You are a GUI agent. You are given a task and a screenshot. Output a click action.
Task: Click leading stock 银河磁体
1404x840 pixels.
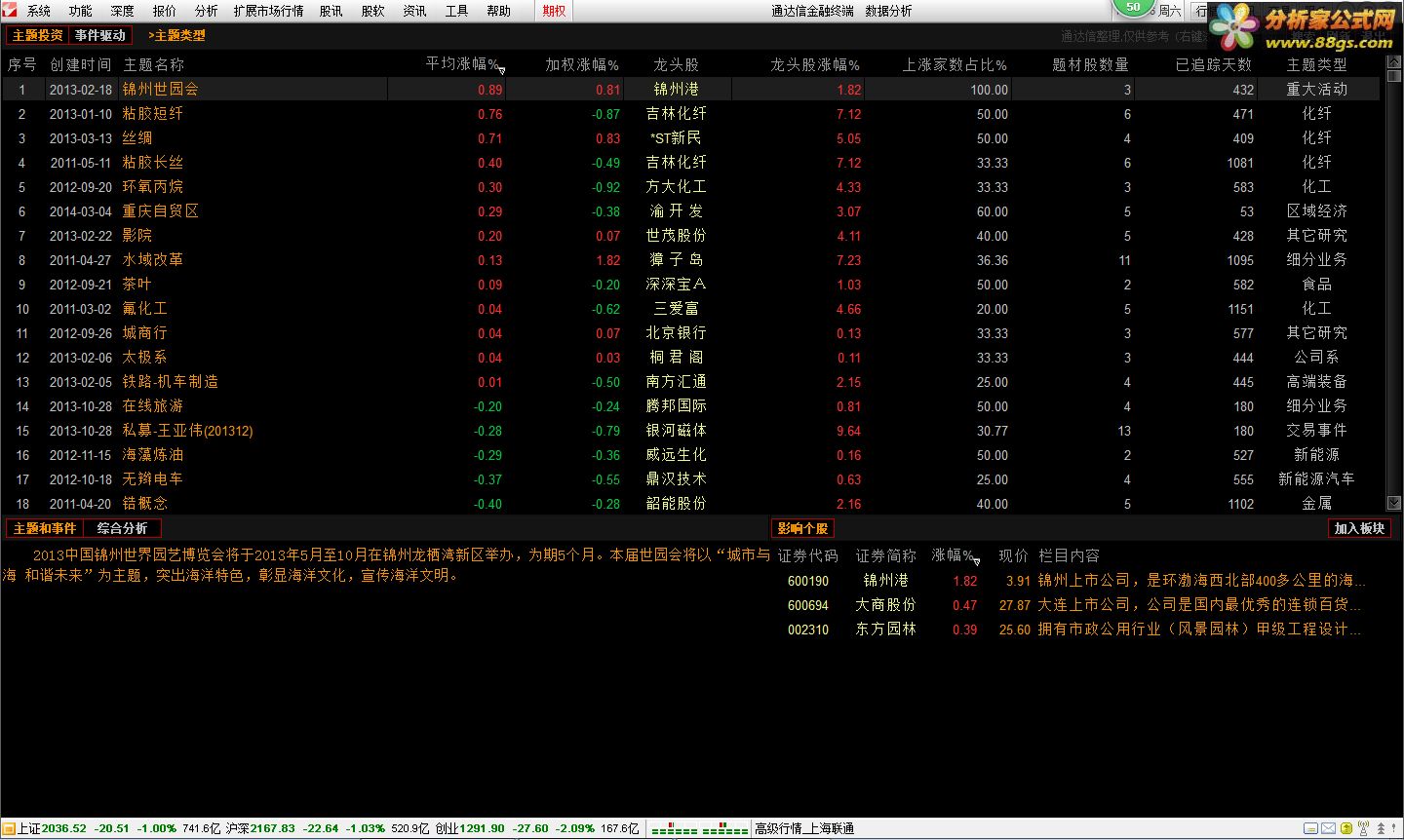pos(677,431)
